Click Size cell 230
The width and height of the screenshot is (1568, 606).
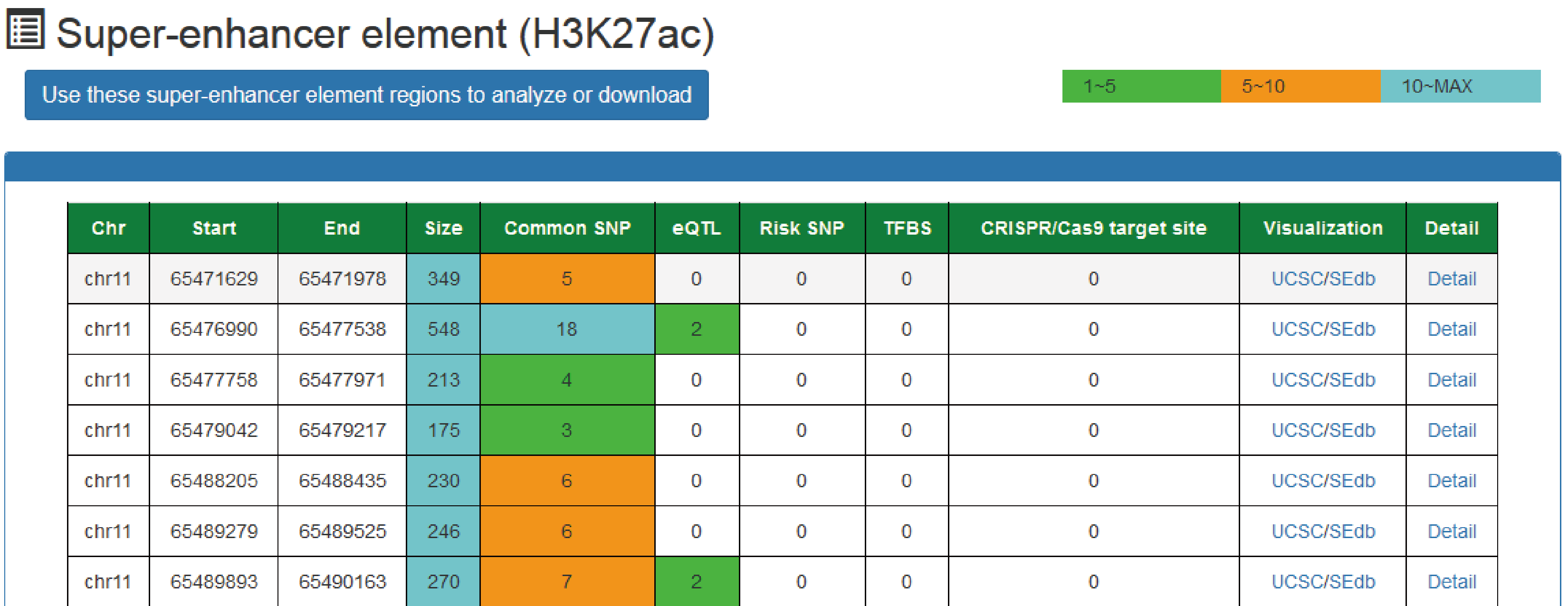click(x=443, y=481)
